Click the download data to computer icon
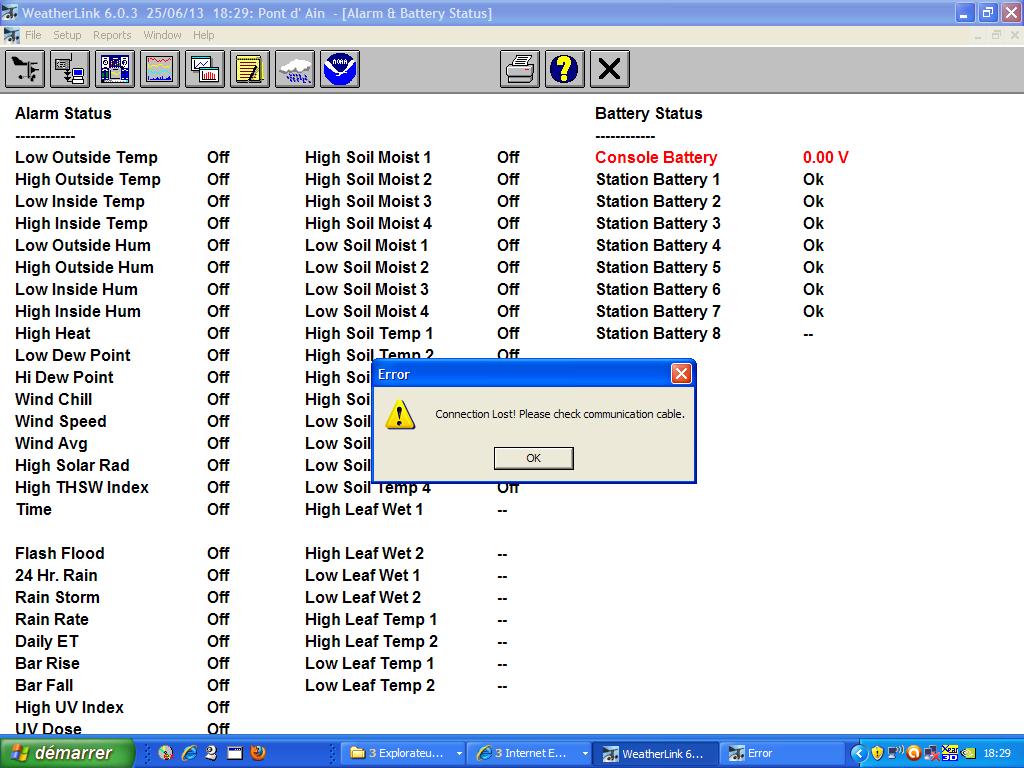This screenshot has width=1024, height=768. click(x=70, y=69)
